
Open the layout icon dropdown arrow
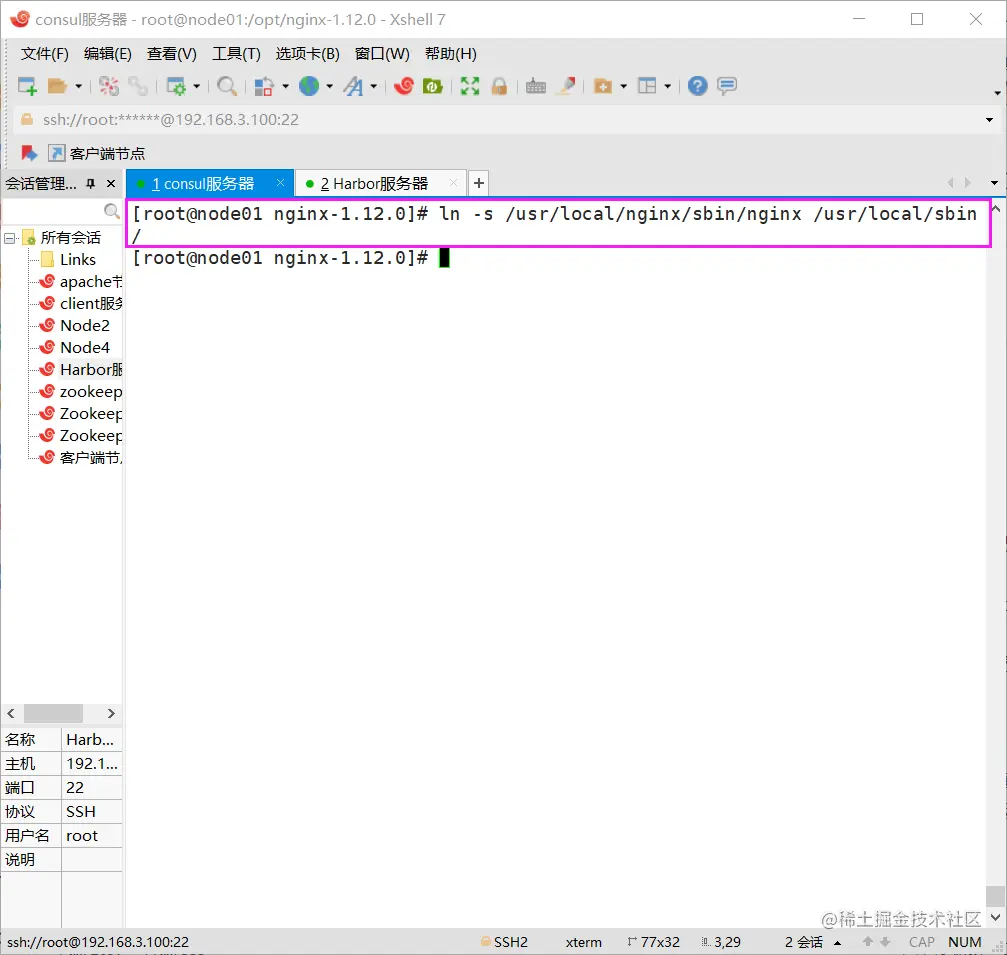point(668,85)
